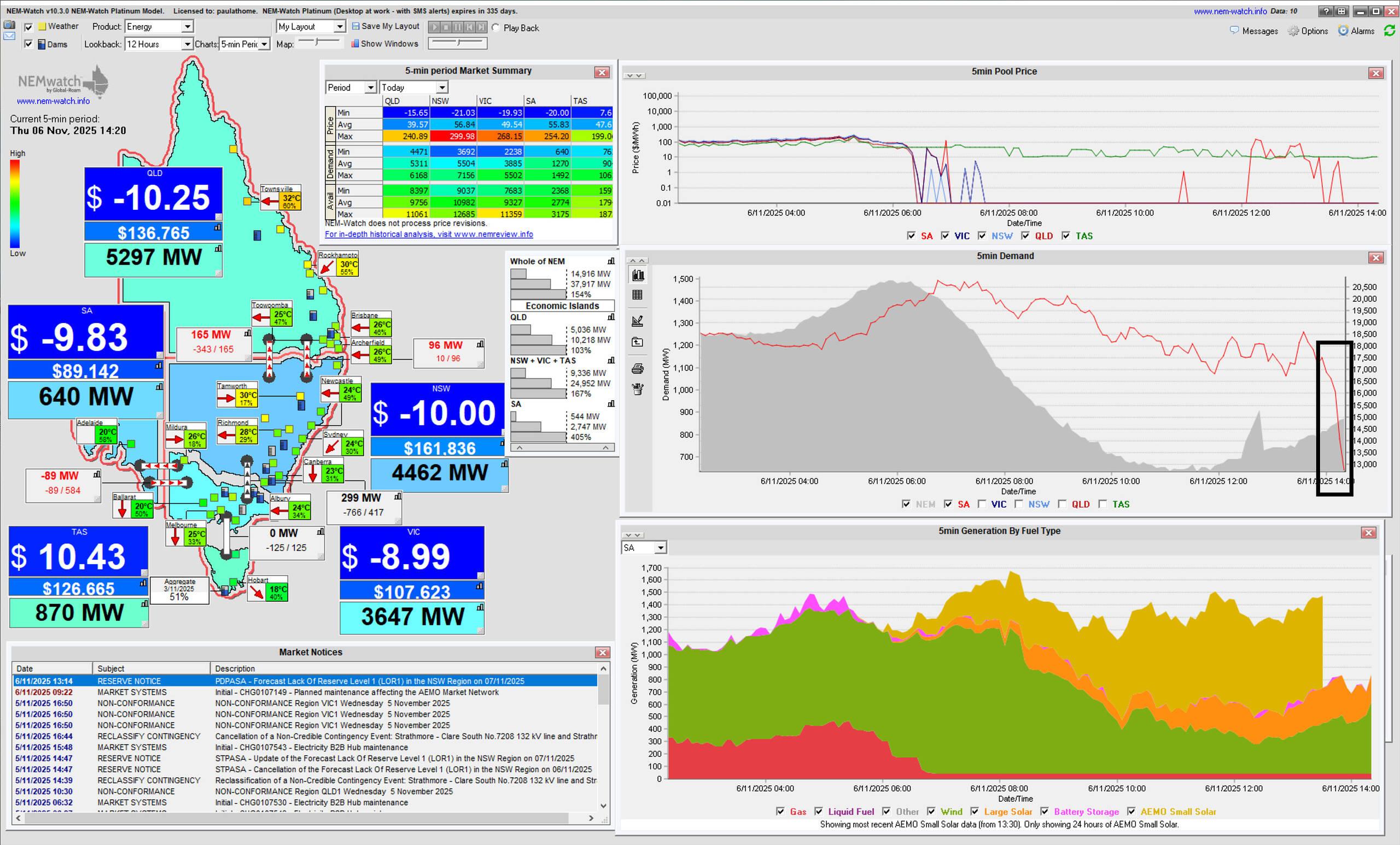Select bar chart view icon in Demand panel
Viewport: 1400px width, 845px height.
[638, 275]
